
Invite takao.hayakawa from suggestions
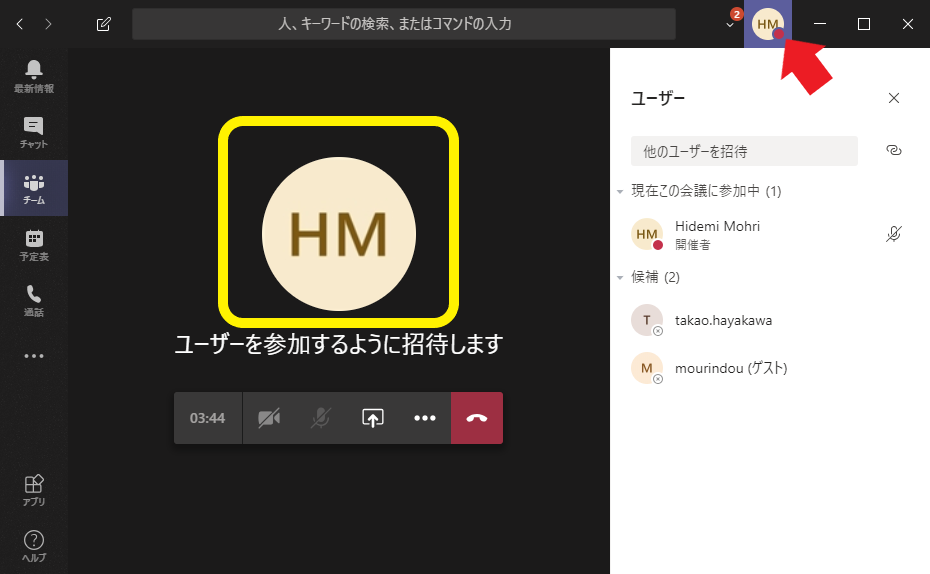tap(723, 321)
